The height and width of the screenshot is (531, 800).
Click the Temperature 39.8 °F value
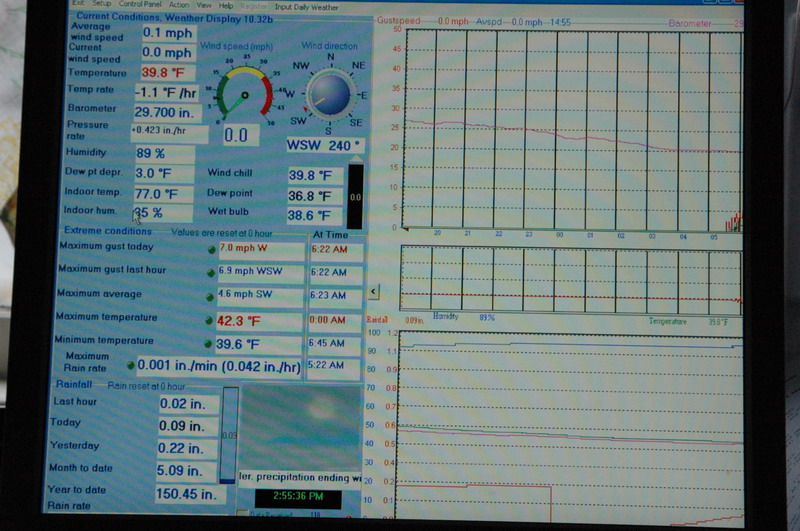(167, 72)
